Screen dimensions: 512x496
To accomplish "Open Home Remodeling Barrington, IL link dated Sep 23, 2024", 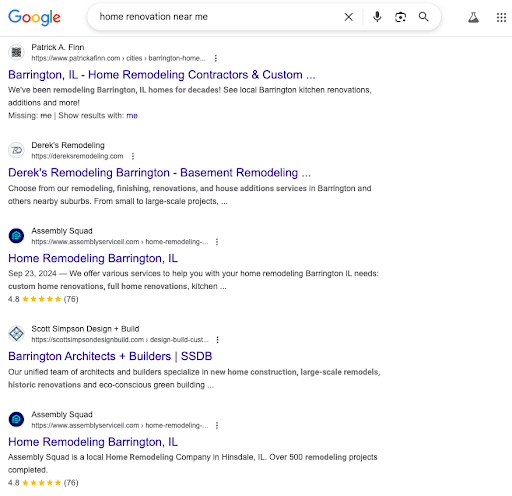I will click(93, 258).
